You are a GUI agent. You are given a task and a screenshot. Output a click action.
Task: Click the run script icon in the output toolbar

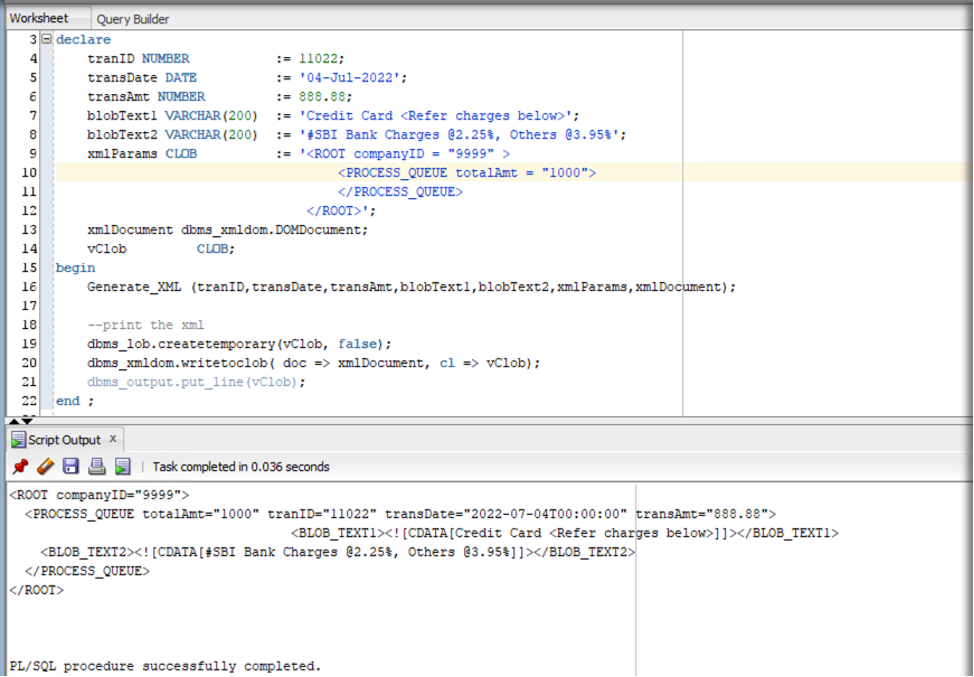coord(122,466)
